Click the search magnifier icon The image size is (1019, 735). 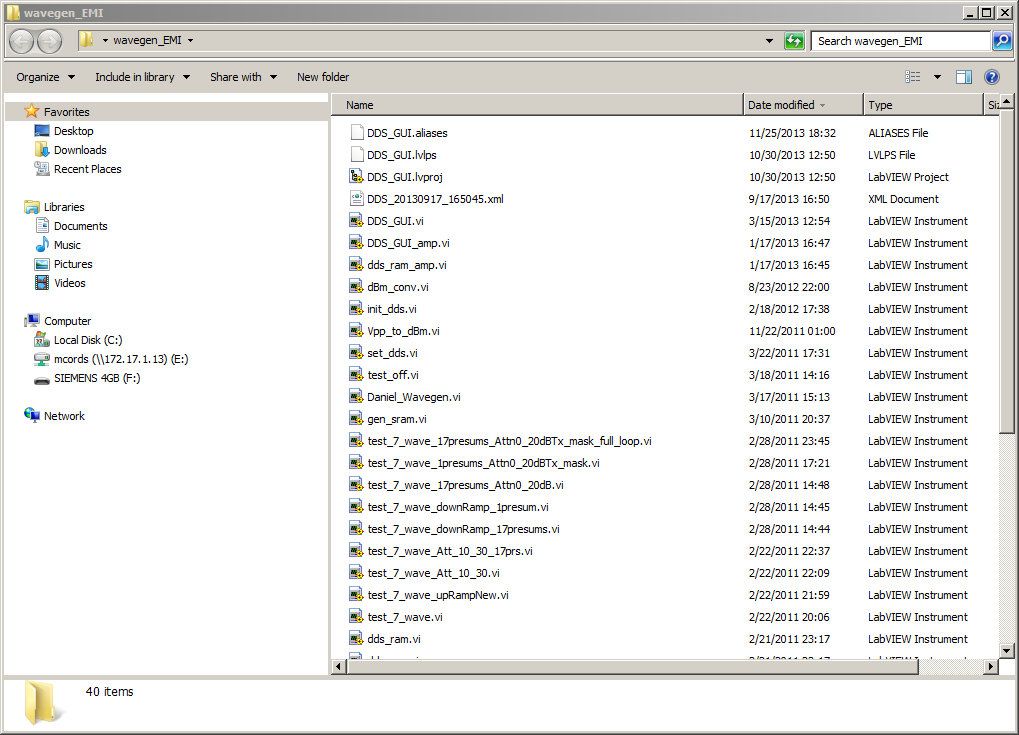point(1001,41)
